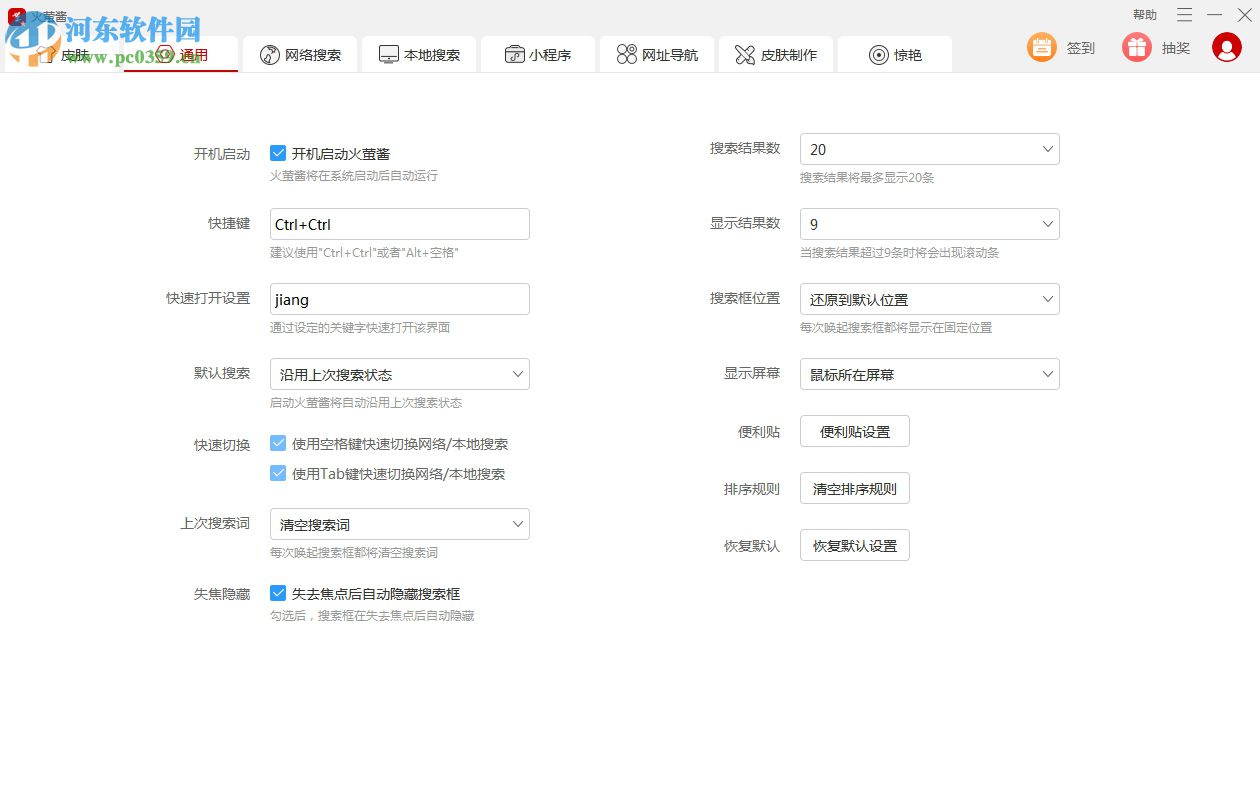Open the 皮肤制作 skin maker icon

tap(744, 54)
